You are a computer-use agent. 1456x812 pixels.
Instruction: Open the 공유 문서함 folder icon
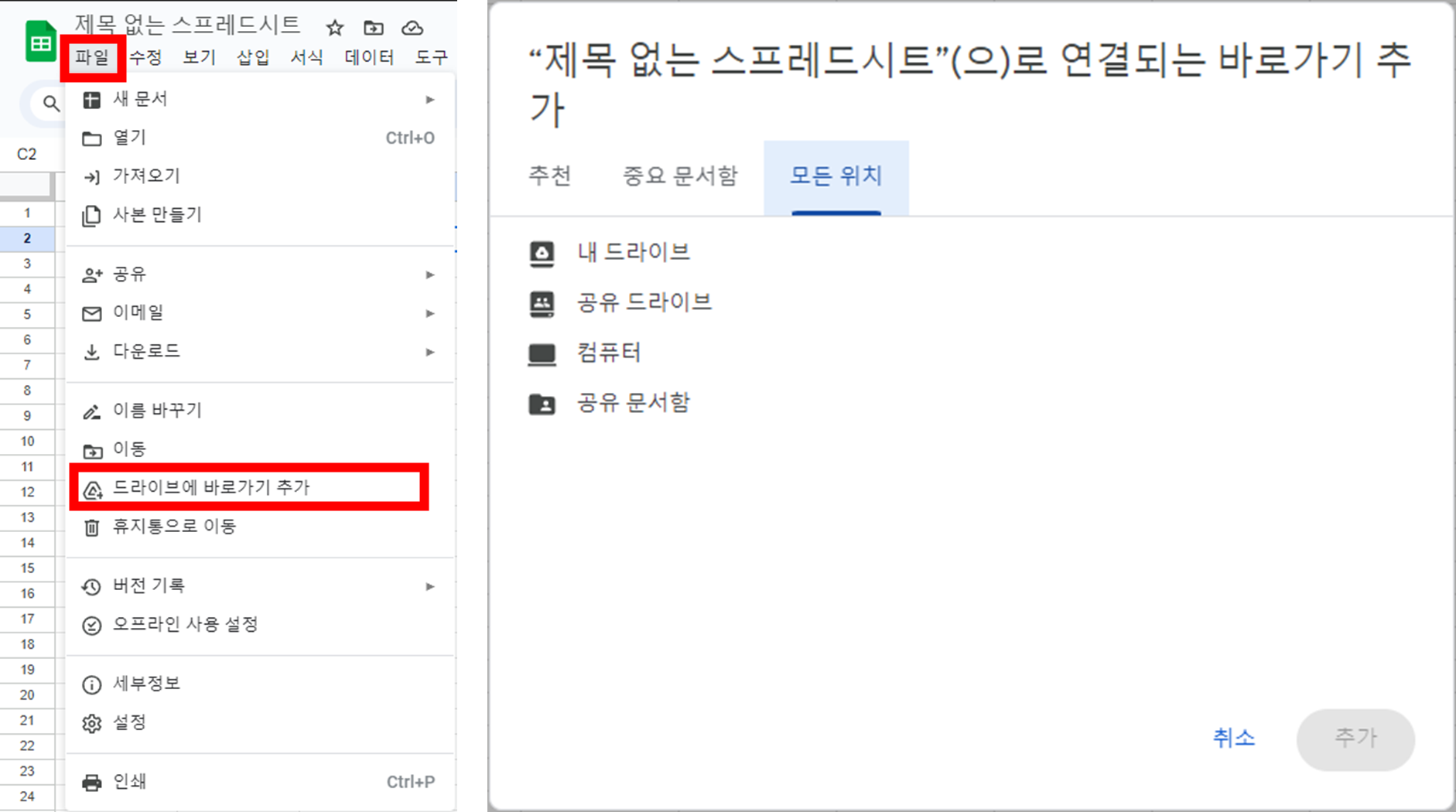(542, 402)
